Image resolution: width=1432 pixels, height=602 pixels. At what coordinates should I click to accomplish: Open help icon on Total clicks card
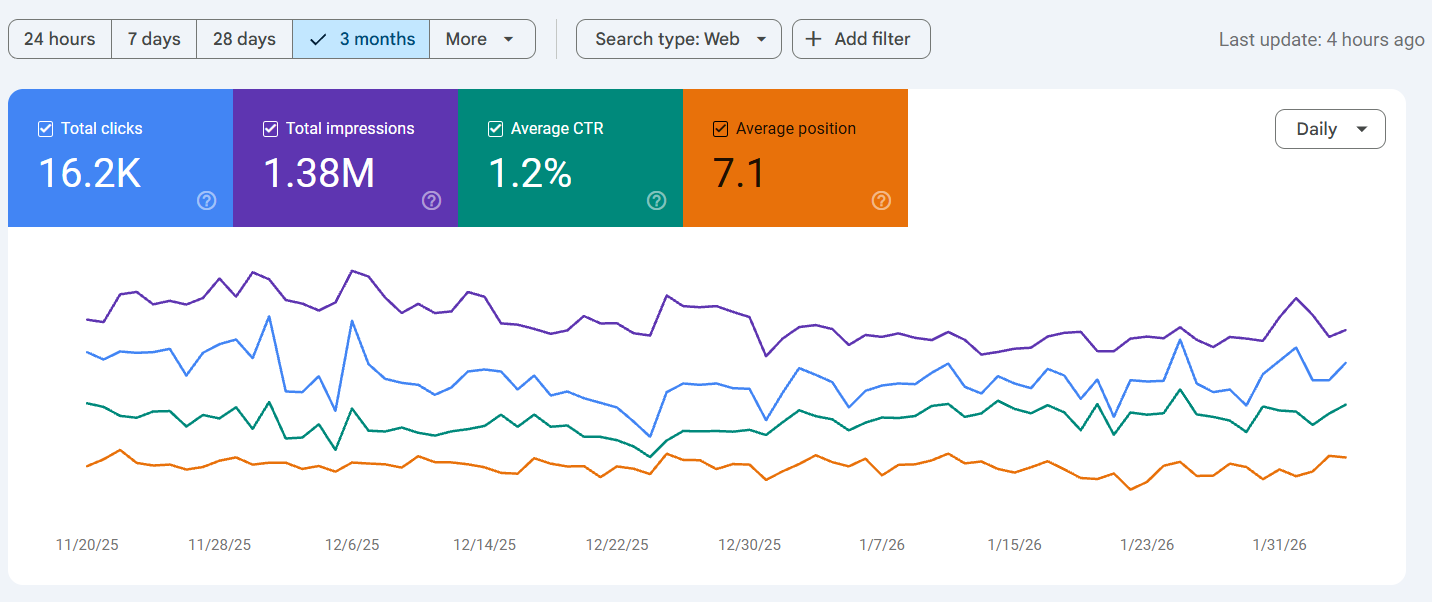coord(207,201)
